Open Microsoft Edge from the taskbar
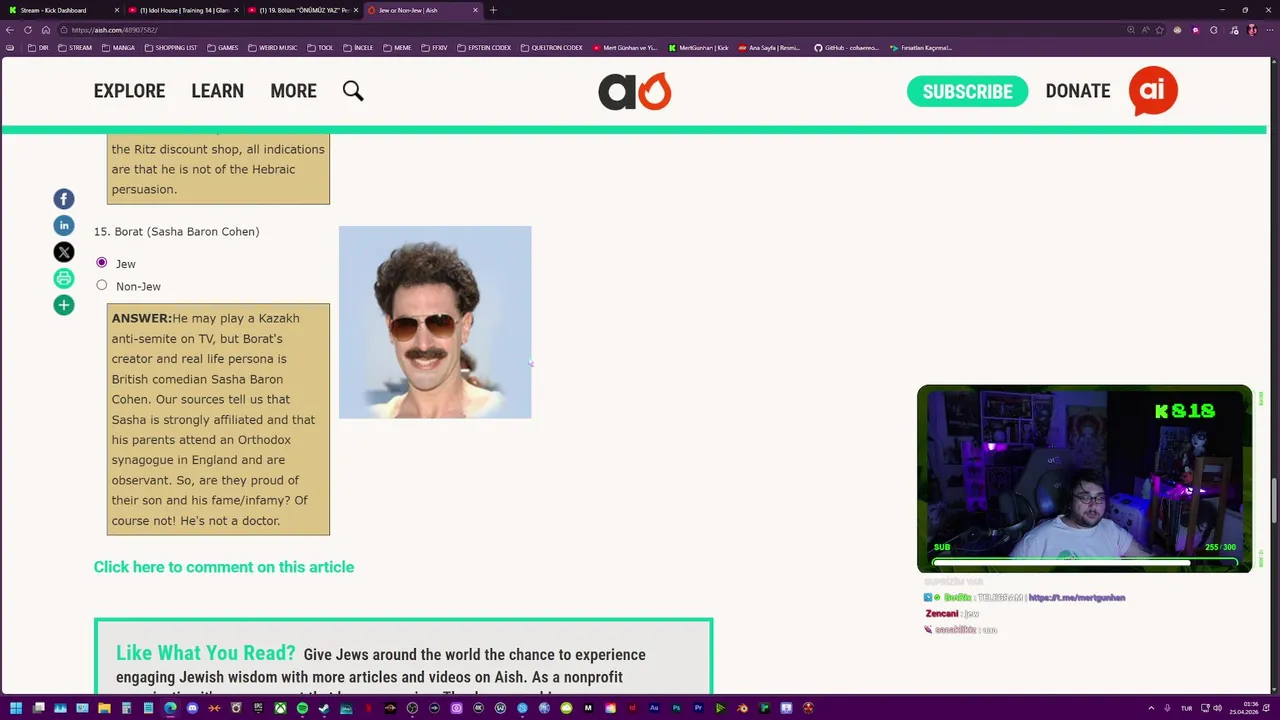 [x=170, y=708]
